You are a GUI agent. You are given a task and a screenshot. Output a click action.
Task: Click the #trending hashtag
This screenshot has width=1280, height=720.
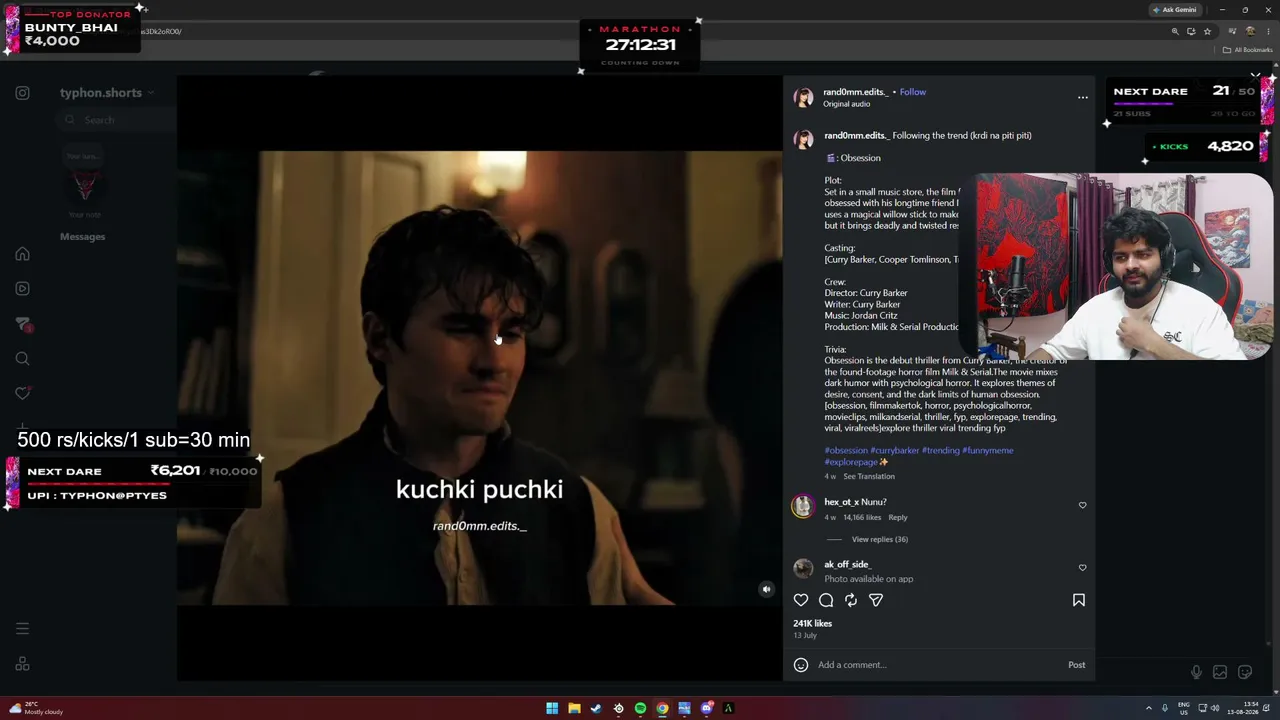940,450
